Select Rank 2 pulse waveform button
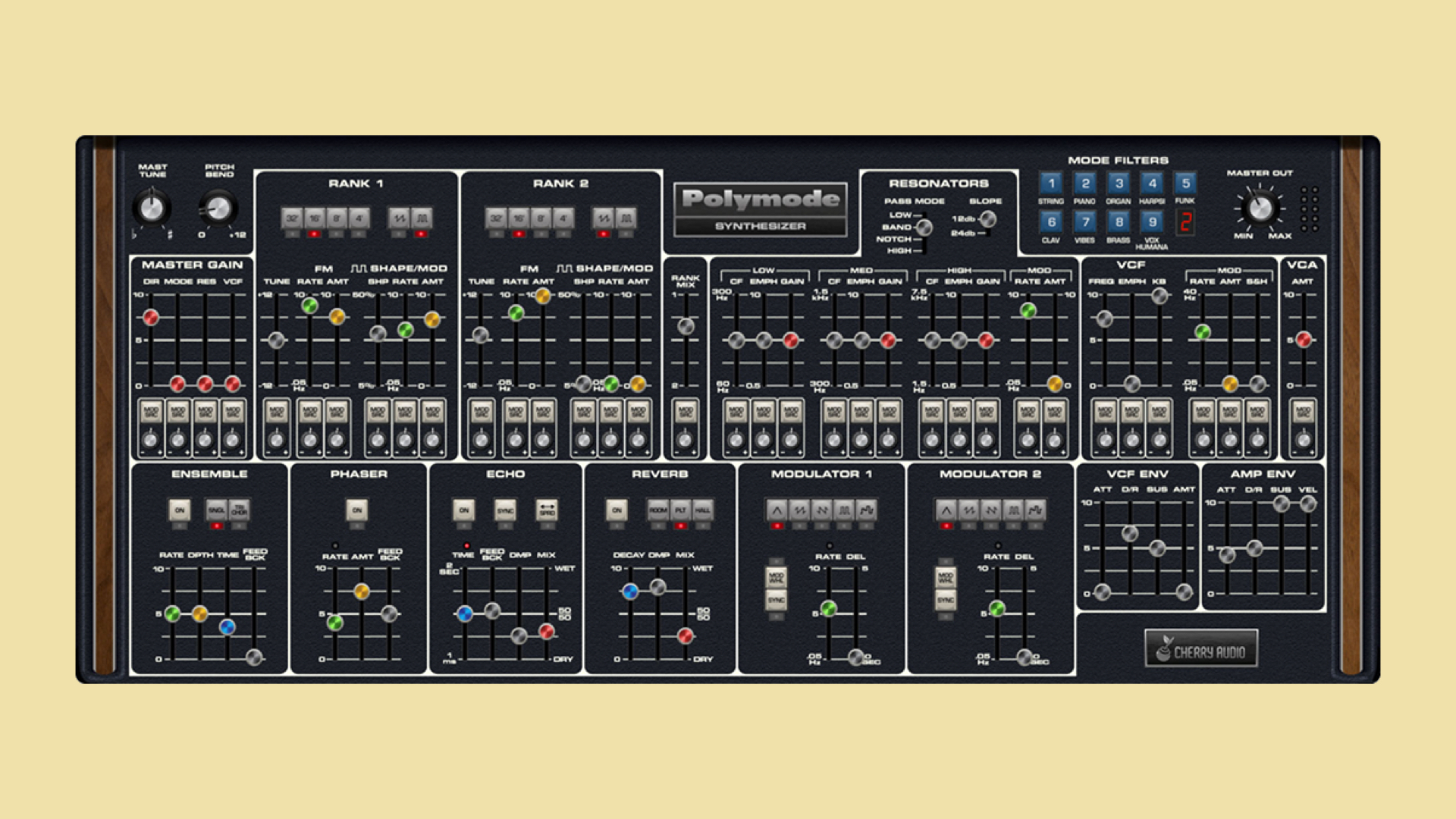 point(626,218)
